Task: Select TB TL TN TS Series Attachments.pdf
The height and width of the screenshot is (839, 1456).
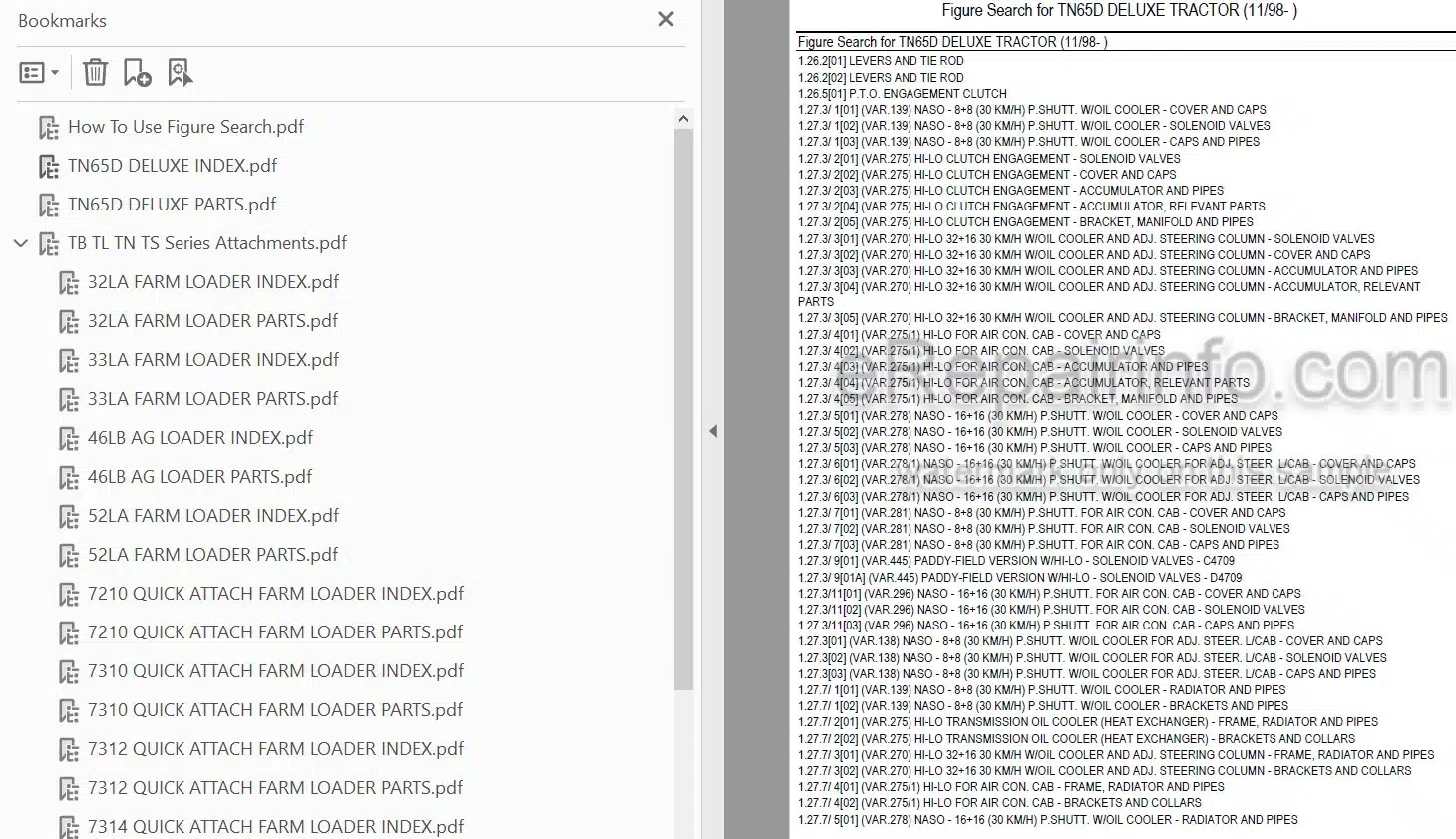Action: [x=207, y=243]
